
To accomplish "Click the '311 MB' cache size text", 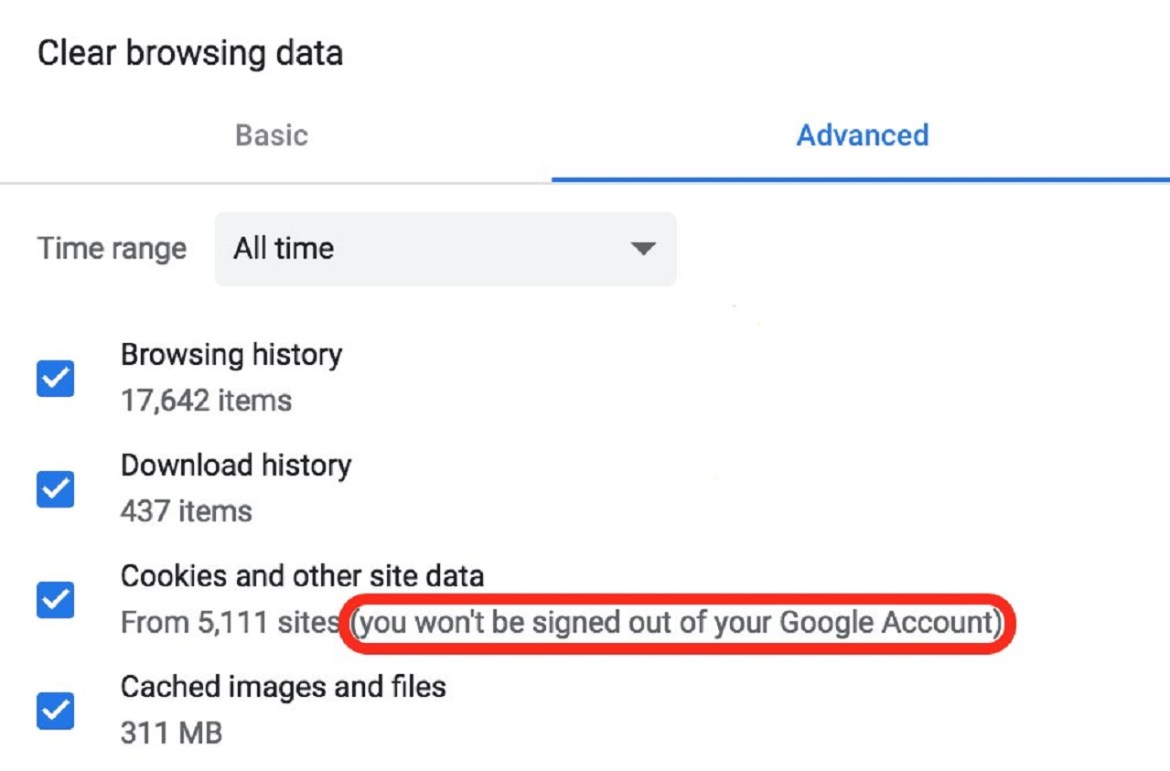I will click(x=171, y=733).
